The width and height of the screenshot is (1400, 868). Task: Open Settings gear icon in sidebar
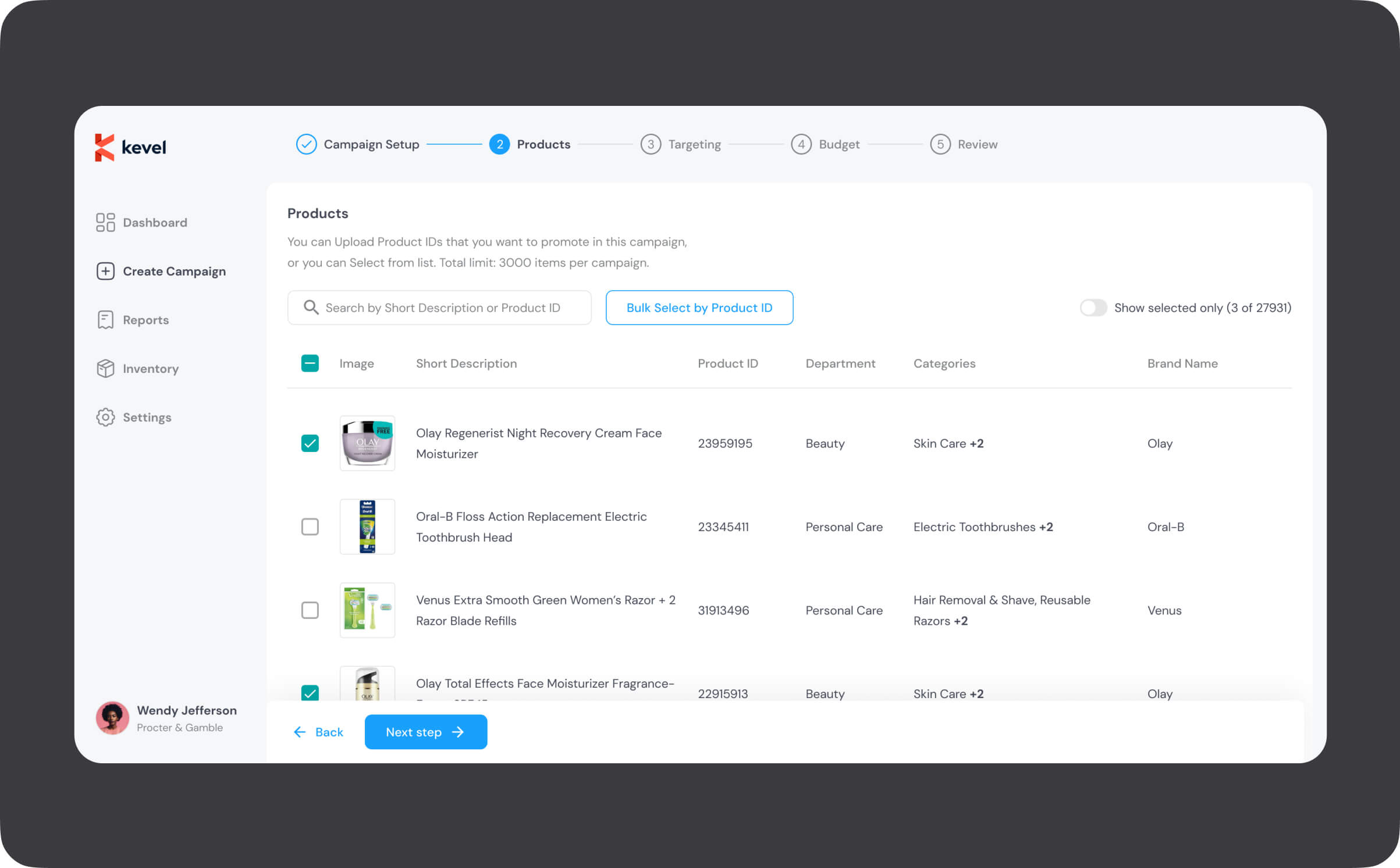105,417
